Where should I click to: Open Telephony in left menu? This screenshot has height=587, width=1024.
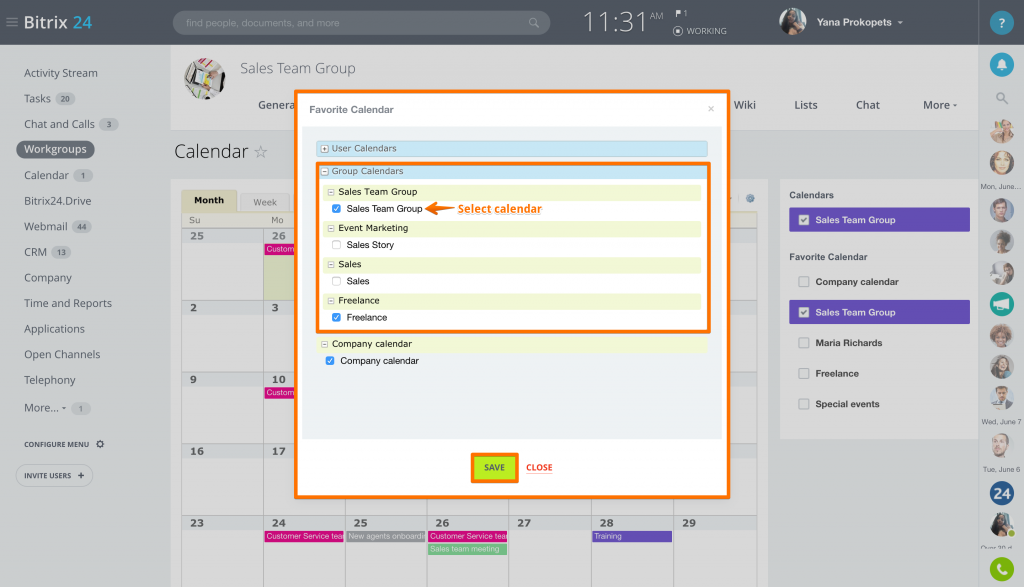tap(50, 380)
